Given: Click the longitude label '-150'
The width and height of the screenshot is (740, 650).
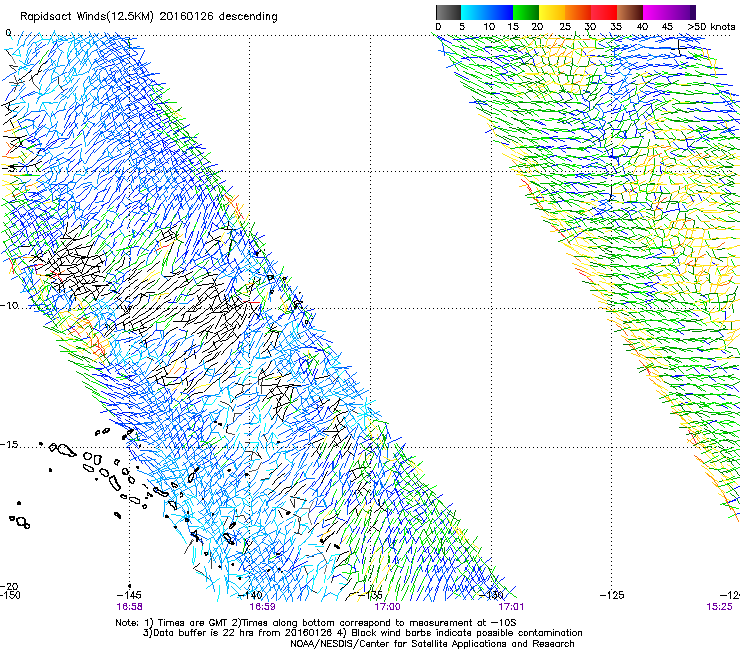Looking at the screenshot, I should [x=10, y=595].
